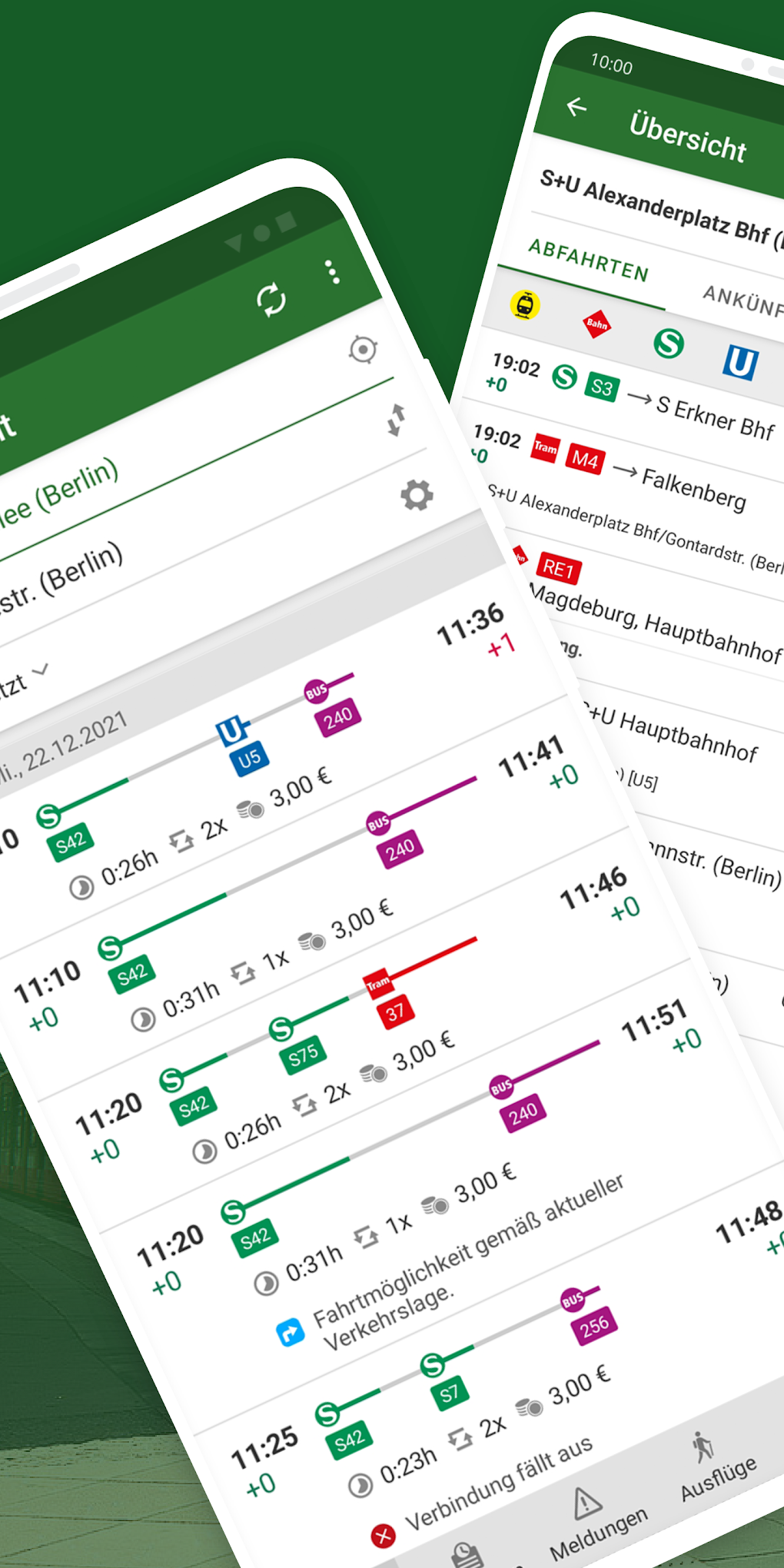784x1568 pixels.
Task: Toggle the yellow train filter above the departures
Action: (x=526, y=305)
